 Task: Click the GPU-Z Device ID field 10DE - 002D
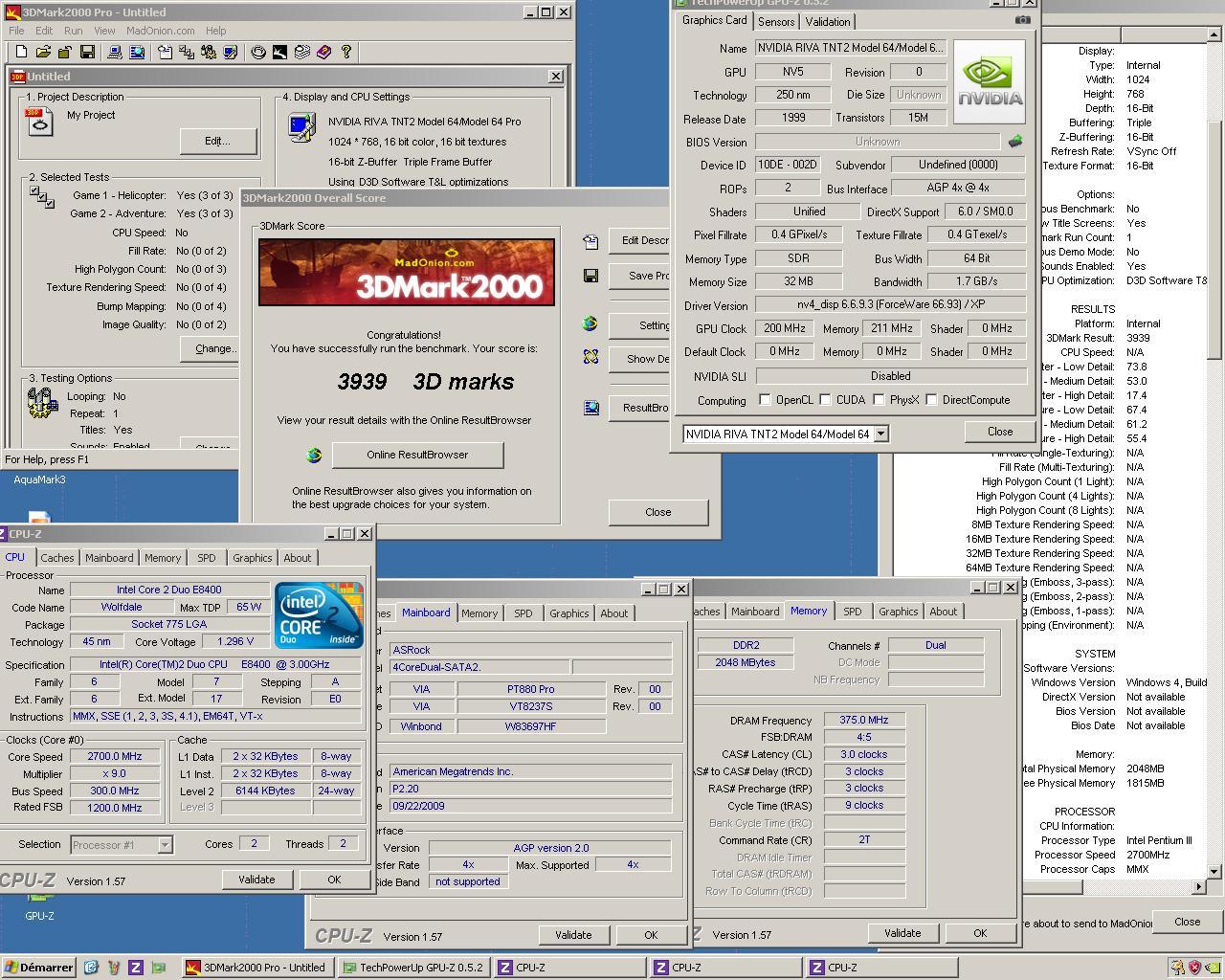tap(787, 165)
